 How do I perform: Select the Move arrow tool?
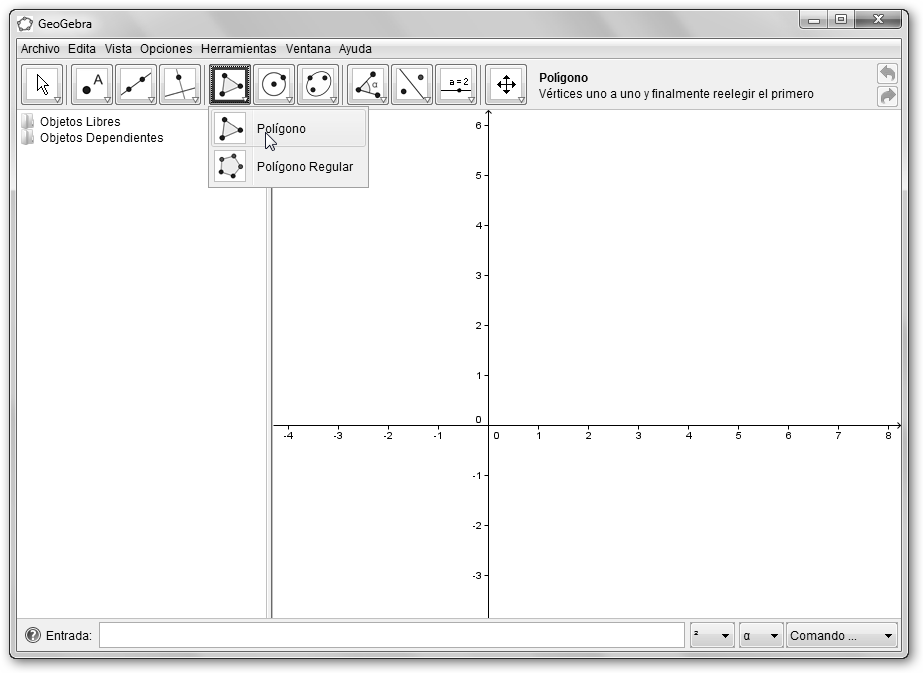point(42,85)
